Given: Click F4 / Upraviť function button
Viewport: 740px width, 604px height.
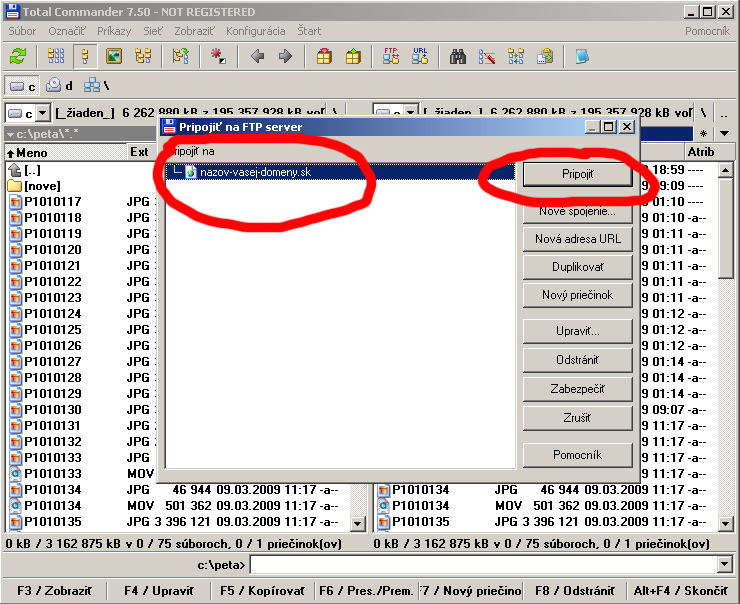Looking at the screenshot, I should [x=159, y=591].
